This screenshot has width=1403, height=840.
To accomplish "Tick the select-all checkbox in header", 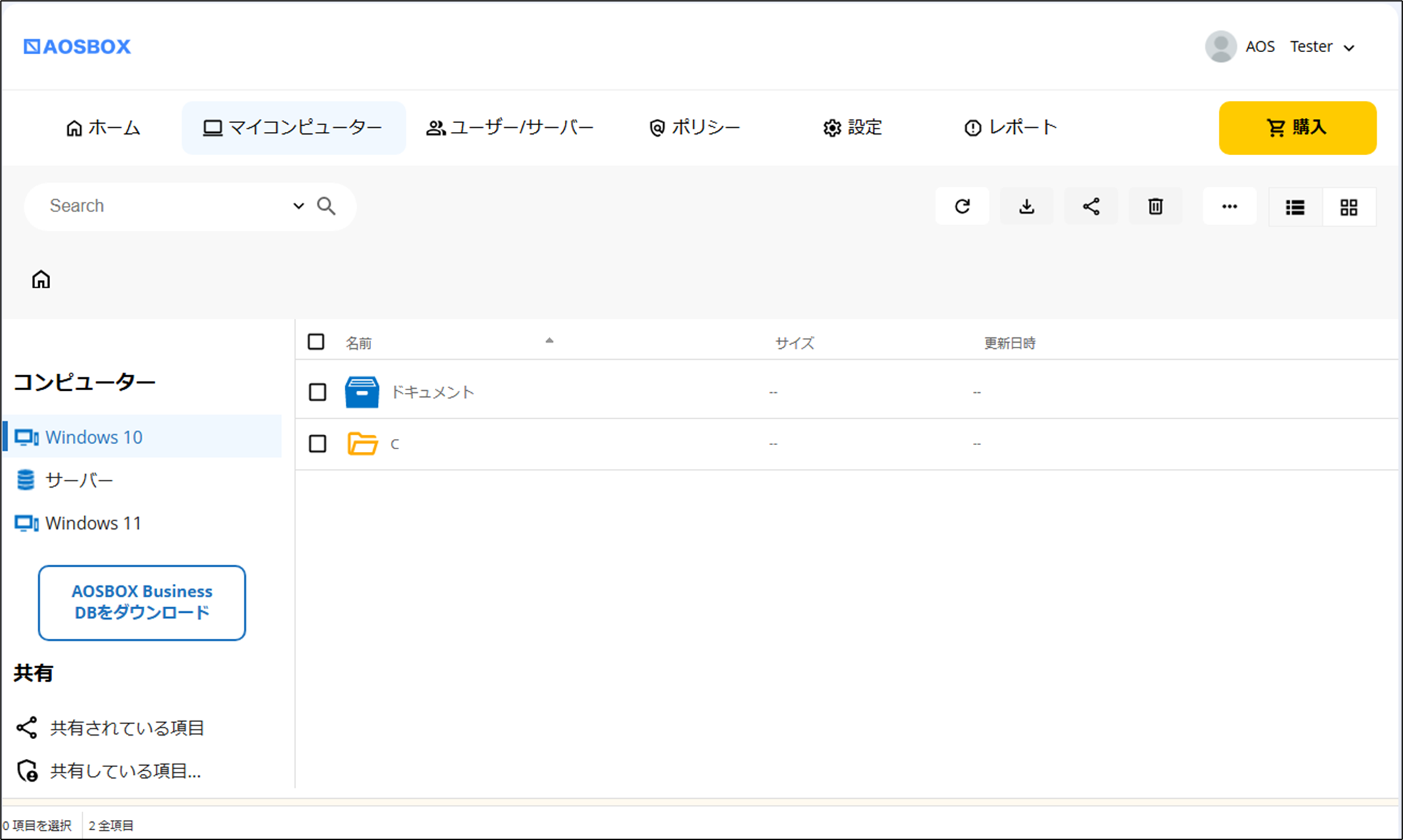I will point(316,342).
